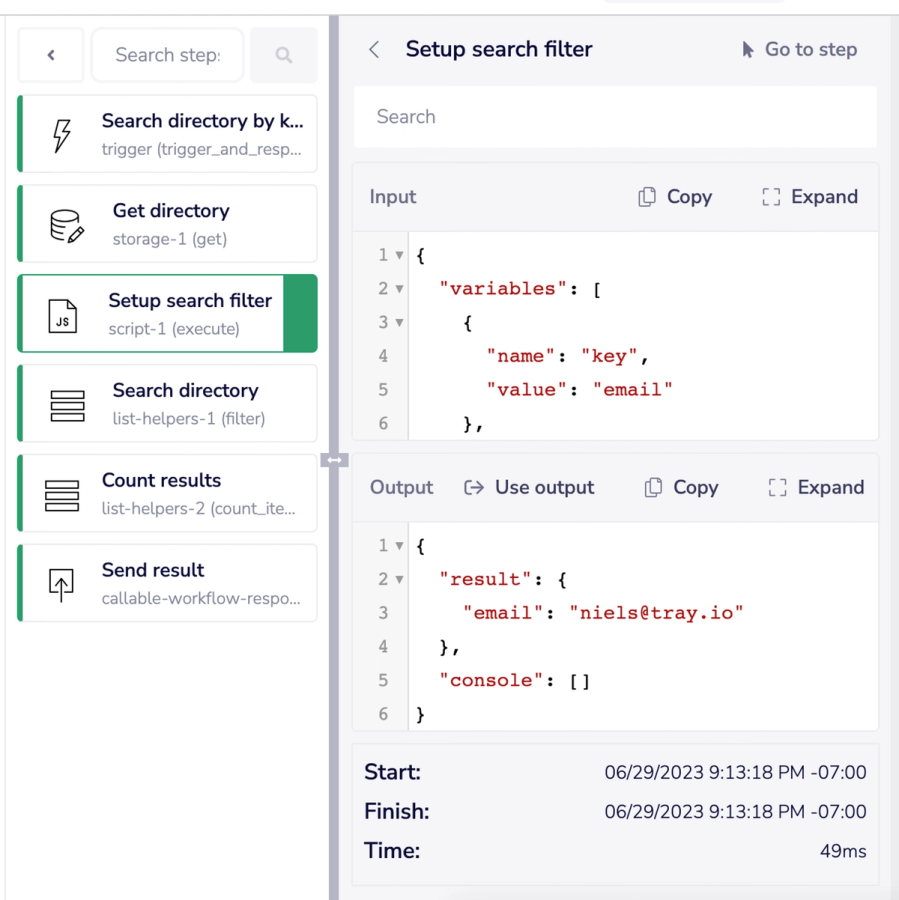Open the Search directory list-helpers-1 step
The image size is (899, 900).
[x=168, y=404]
